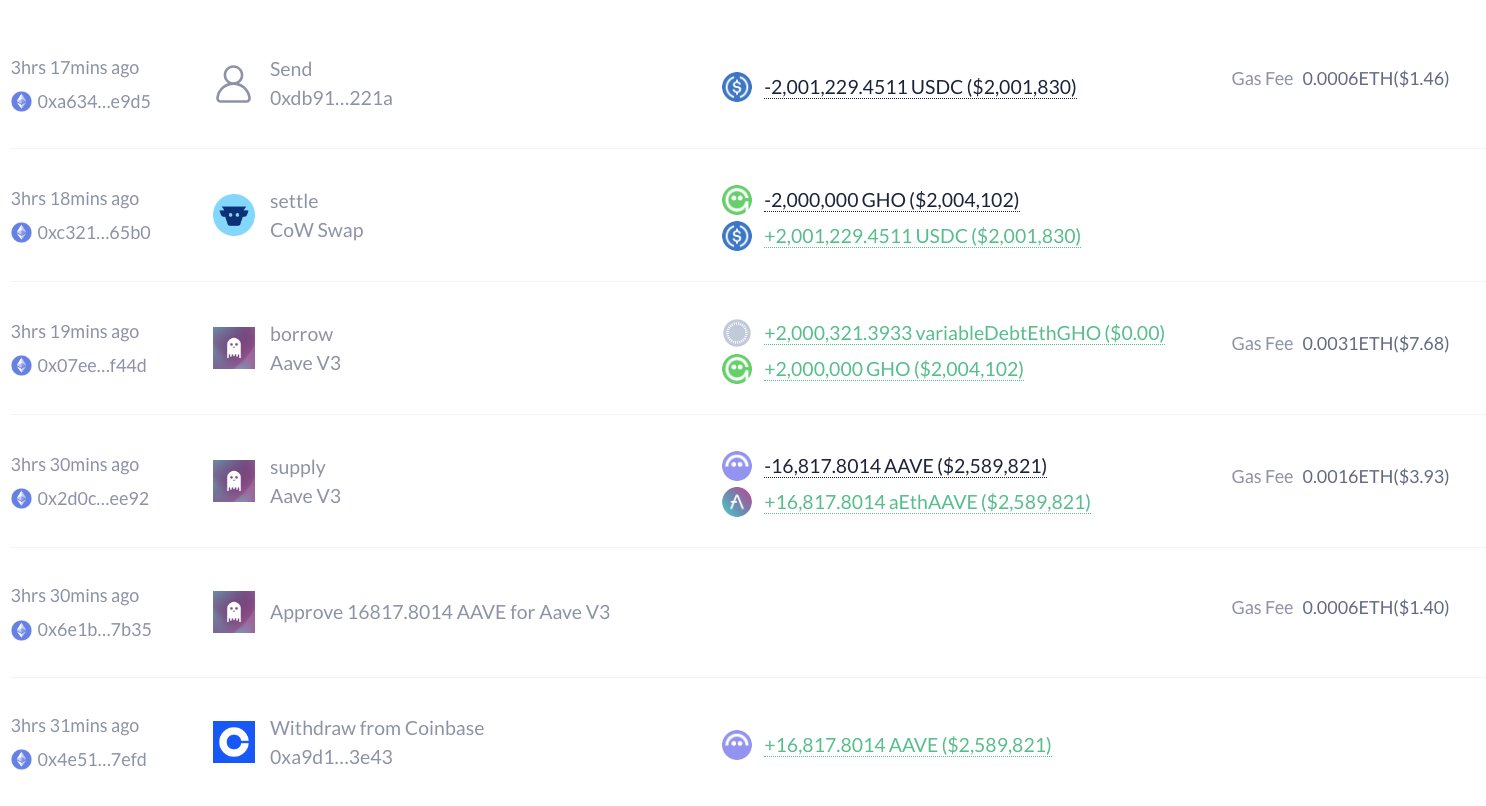This screenshot has height=806, width=1486.
Task: Click the Aave ghost icon beside supply
Action: pos(234,481)
